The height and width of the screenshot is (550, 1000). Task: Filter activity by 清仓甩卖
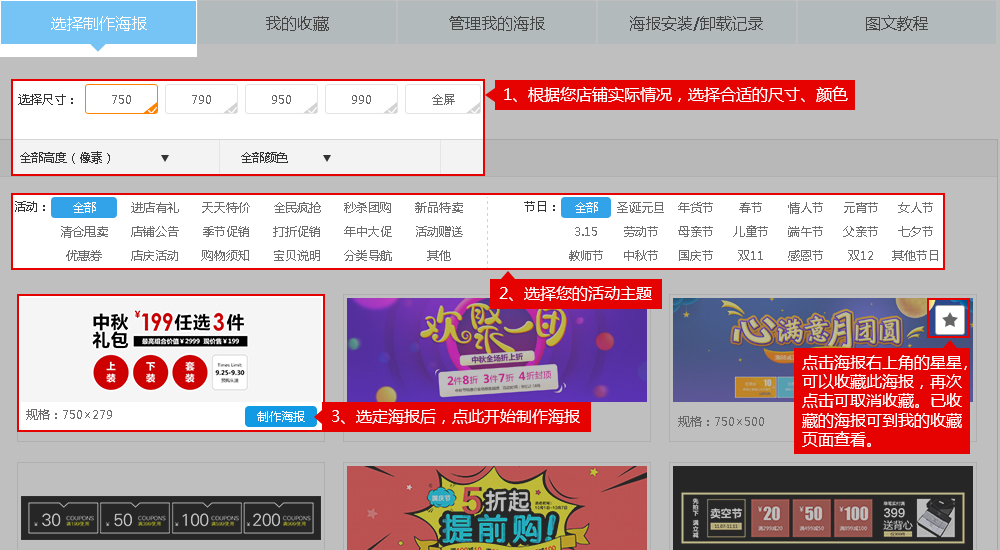tap(84, 232)
